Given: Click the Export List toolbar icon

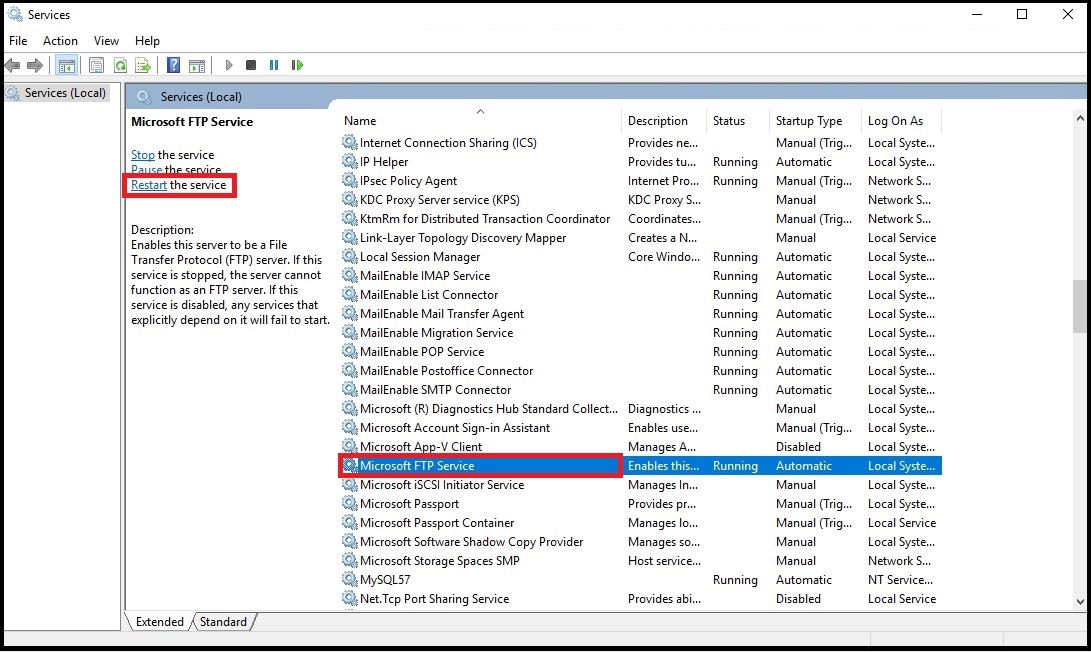Looking at the screenshot, I should pyautogui.click(x=143, y=66).
